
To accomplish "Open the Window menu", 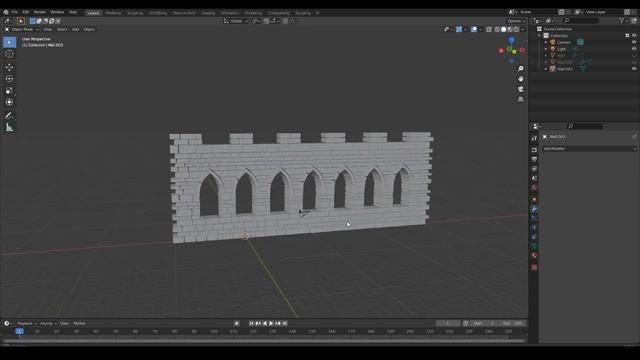I will [x=57, y=12].
